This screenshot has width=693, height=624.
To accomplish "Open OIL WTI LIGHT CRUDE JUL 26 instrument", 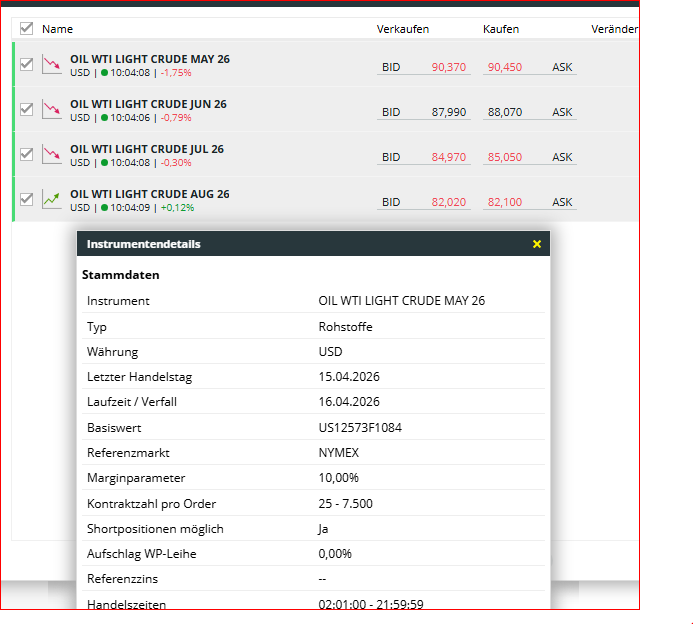I will [x=147, y=149].
